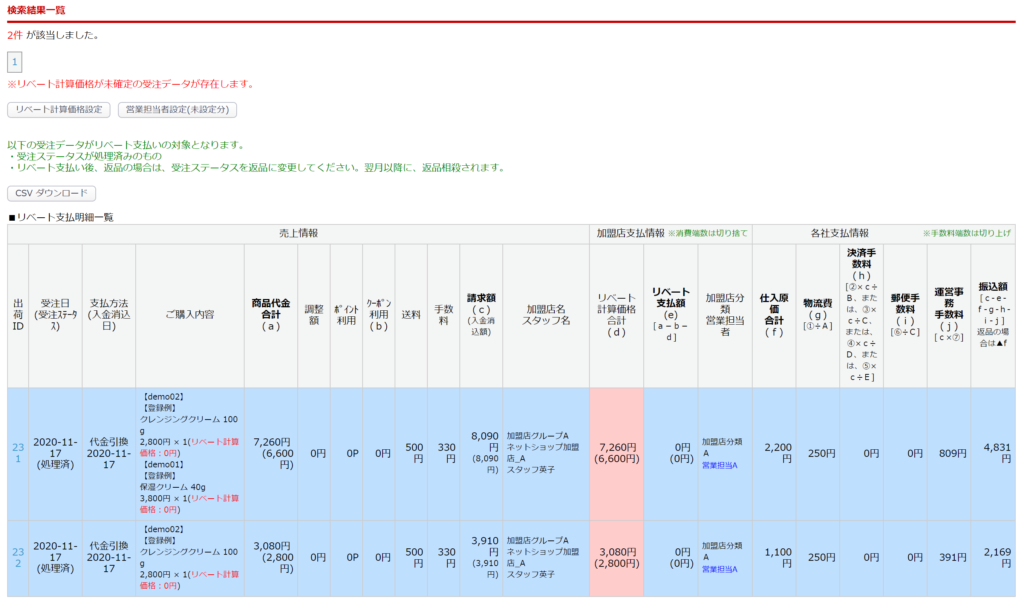Click the 請求額 (c) column header
Viewport: 1024px width, 612px height.
coord(481,314)
